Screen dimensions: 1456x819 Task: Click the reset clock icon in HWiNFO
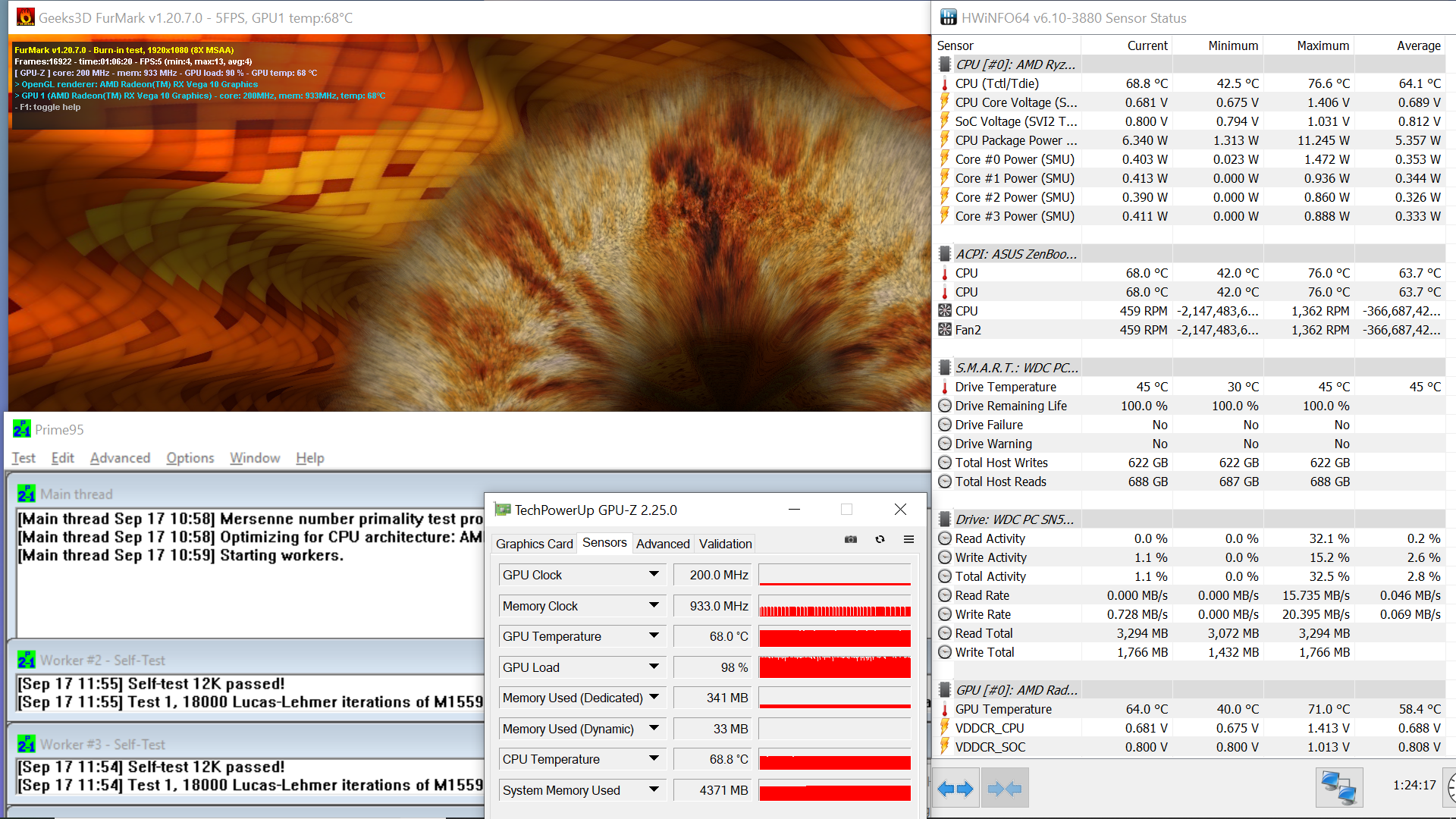click(x=1450, y=786)
